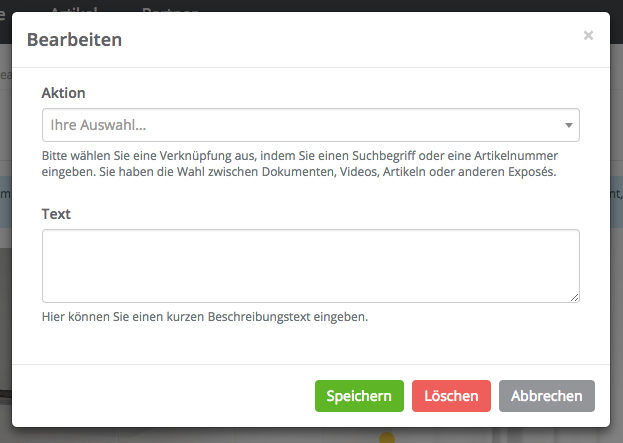Close the Bearbeiten dialog with the X
This screenshot has height=443, width=623.
(x=588, y=35)
